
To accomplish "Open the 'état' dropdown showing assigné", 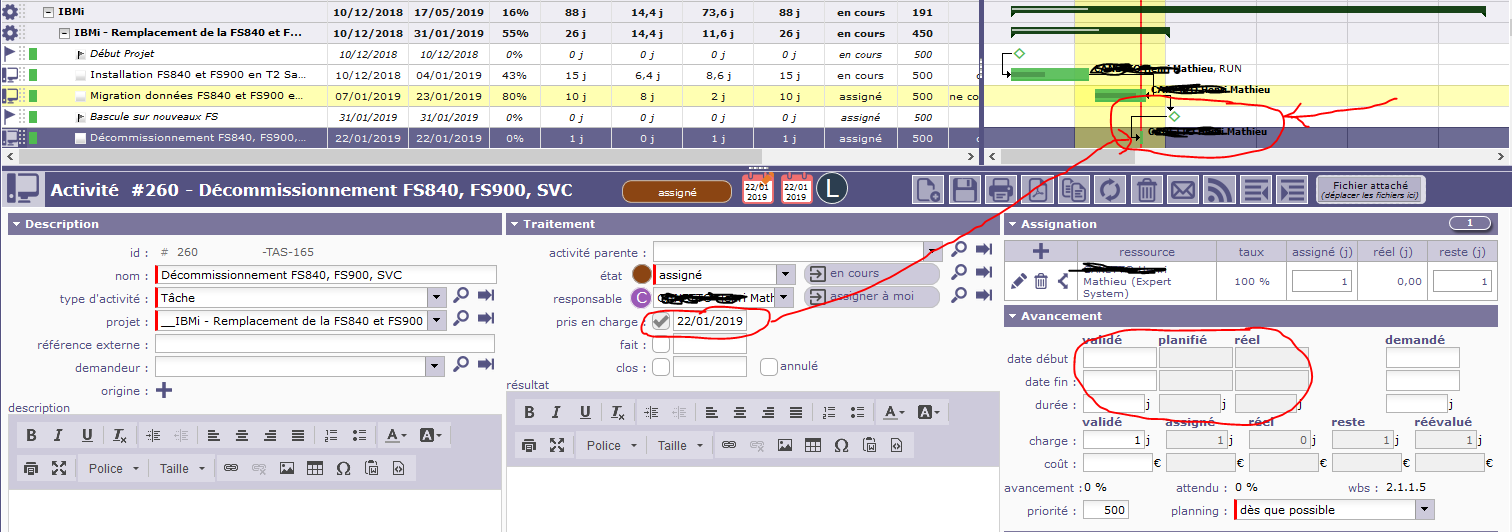I will click(787, 274).
